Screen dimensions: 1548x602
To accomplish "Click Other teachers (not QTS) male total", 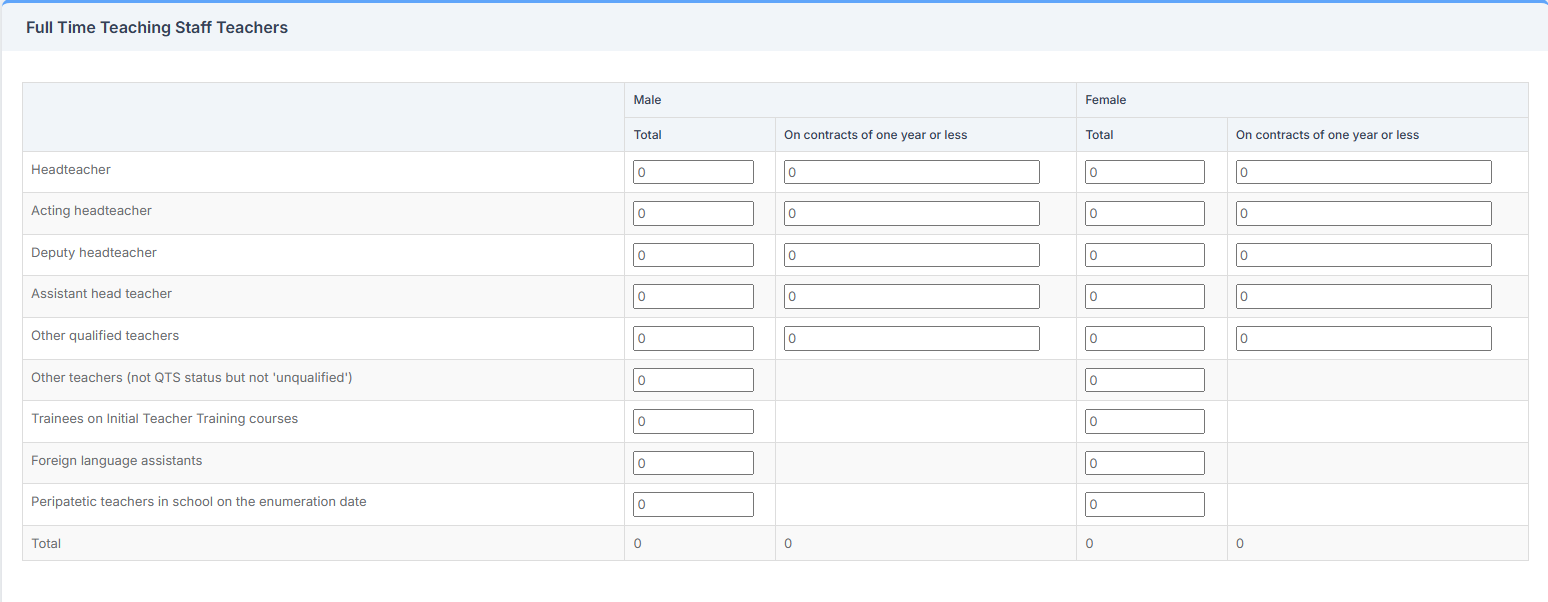I will click(x=693, y=380).
